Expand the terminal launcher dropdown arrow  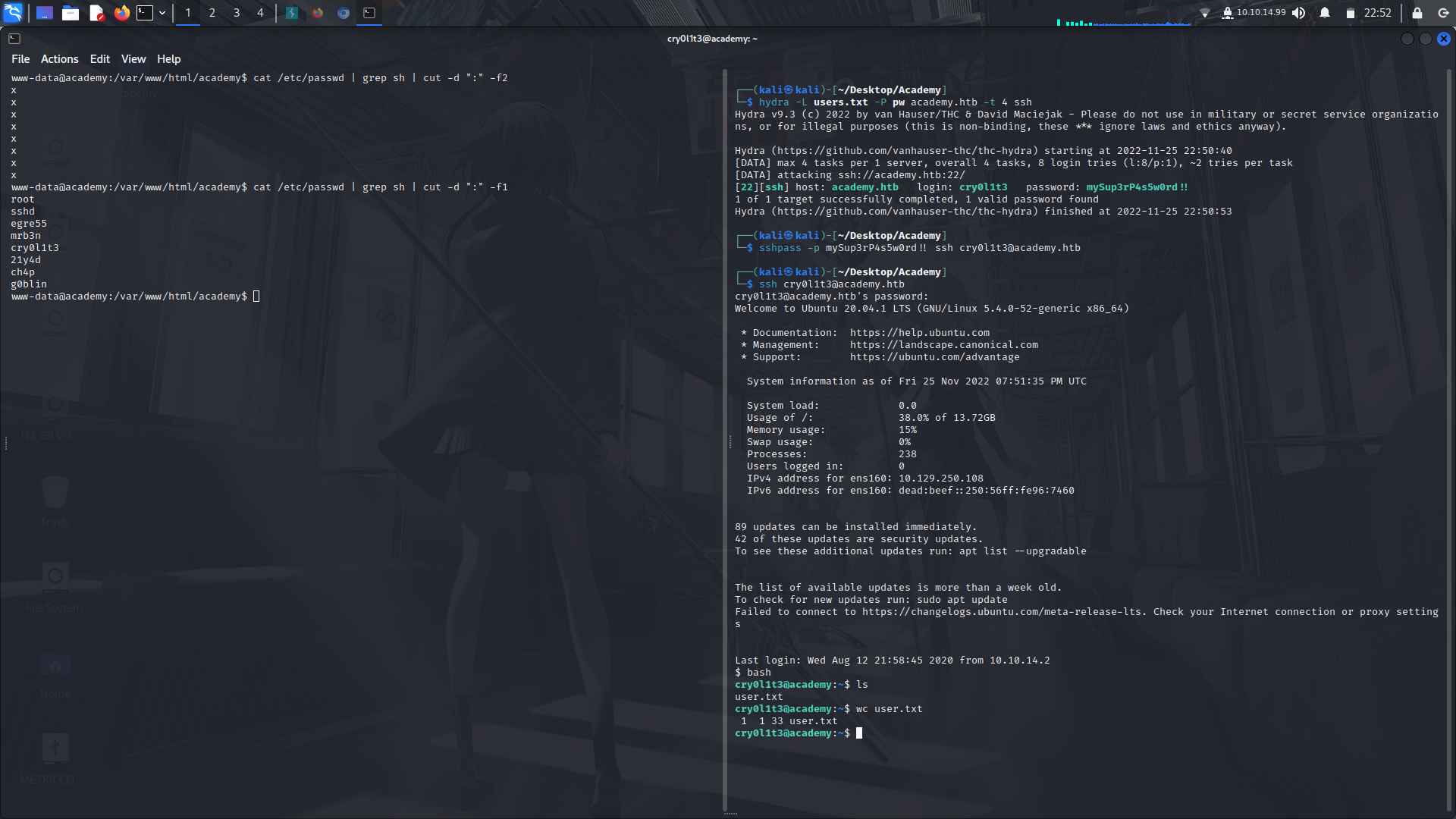coord(162,13)
